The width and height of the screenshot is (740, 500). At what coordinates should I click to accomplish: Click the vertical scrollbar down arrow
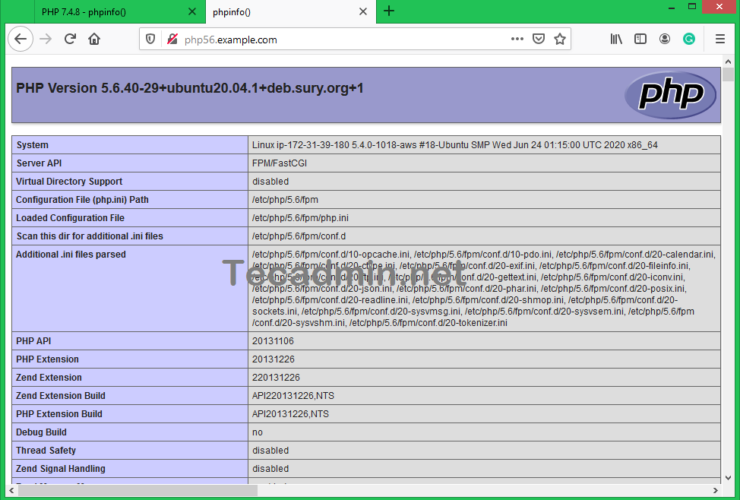coord(727,491)
